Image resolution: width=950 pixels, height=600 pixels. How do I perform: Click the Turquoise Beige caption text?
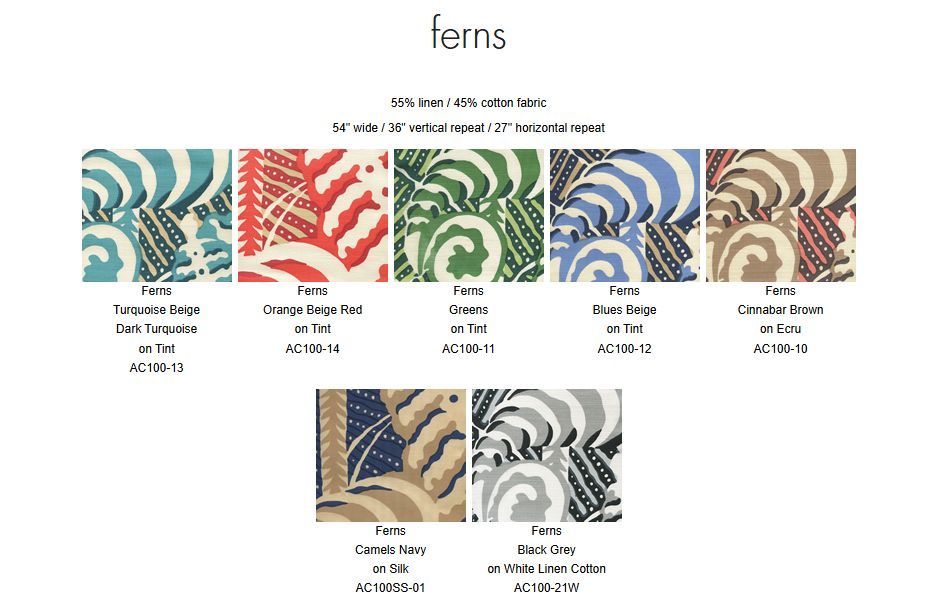[x=156, y=310]
